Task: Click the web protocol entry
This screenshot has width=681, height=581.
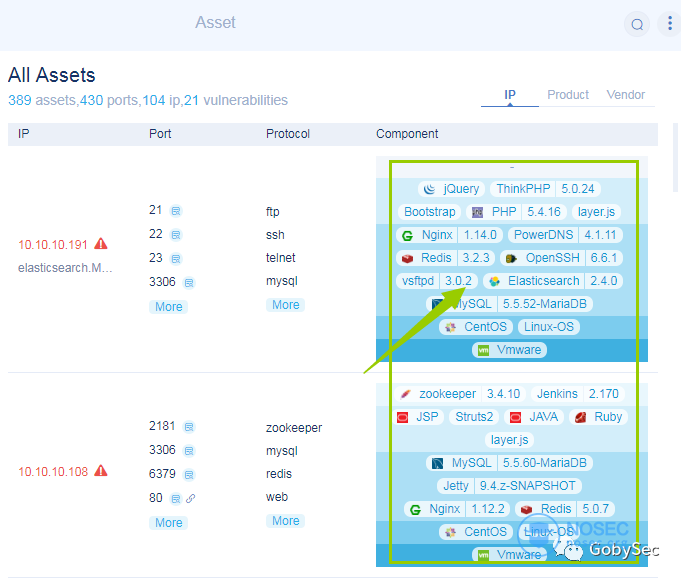Action: coord(277,497)
